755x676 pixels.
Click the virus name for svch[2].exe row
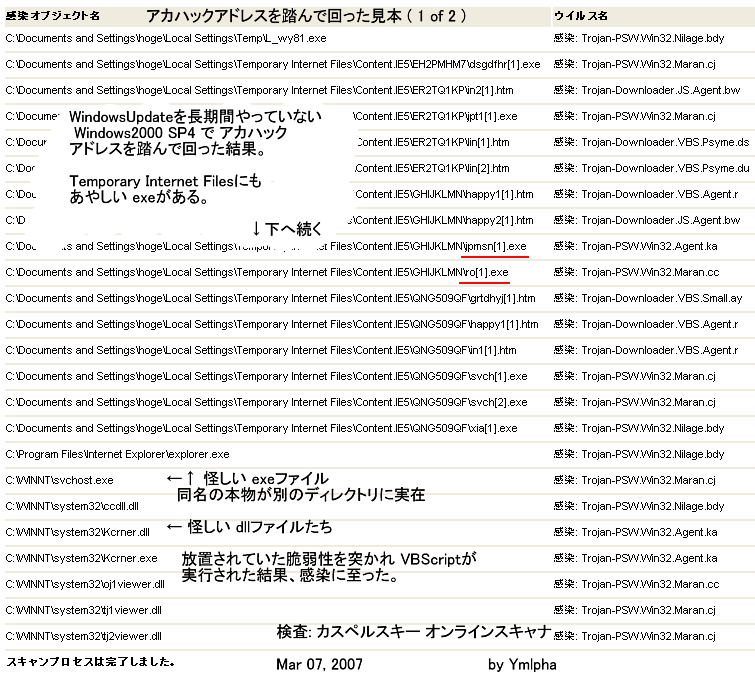[x=635, y=403]
